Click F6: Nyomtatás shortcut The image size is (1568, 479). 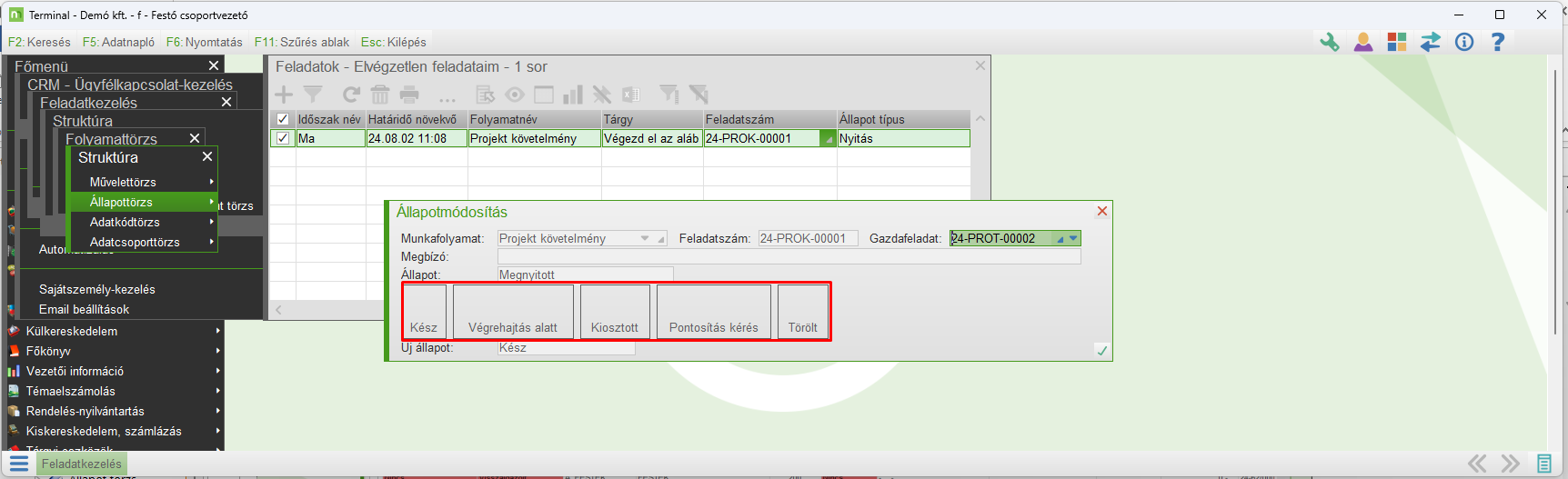pos(205,42)
